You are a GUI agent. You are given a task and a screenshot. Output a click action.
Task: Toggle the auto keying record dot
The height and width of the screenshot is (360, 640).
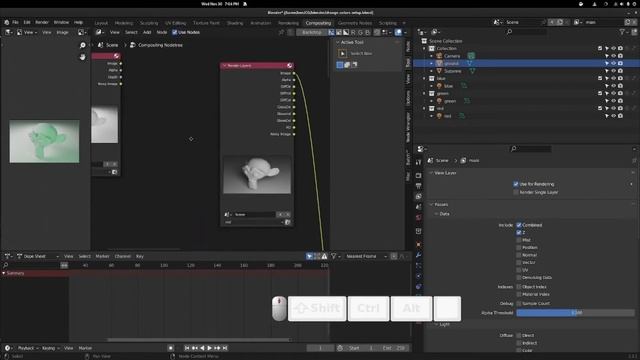coord(171,348)
